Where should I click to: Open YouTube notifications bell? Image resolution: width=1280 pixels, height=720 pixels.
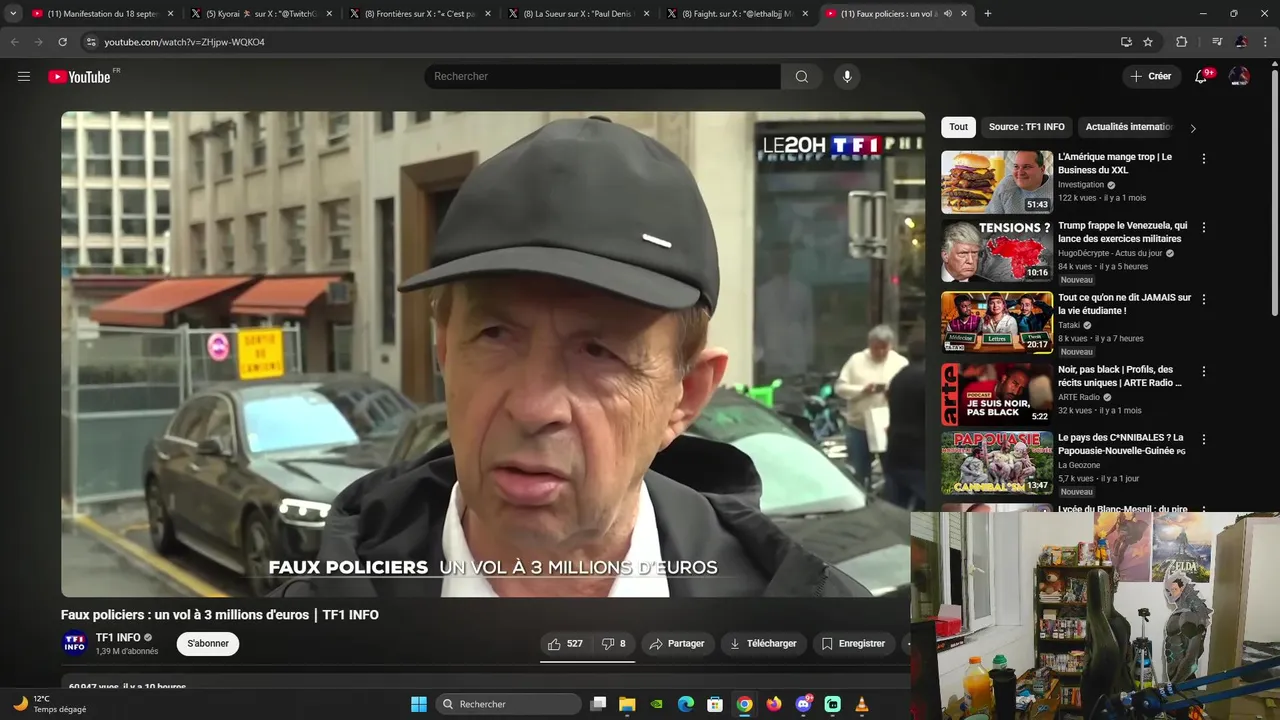pyautogui.click(x=1202, y=77)
